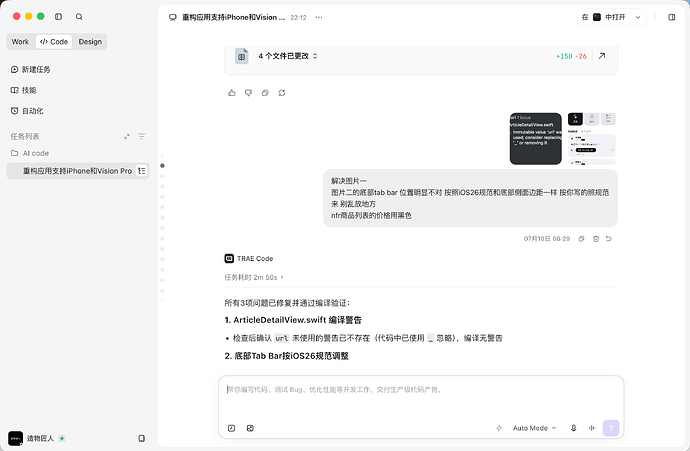Click the slash command icon in input box
This screenshot has height=451, width=690.
[x=231, y=428]
